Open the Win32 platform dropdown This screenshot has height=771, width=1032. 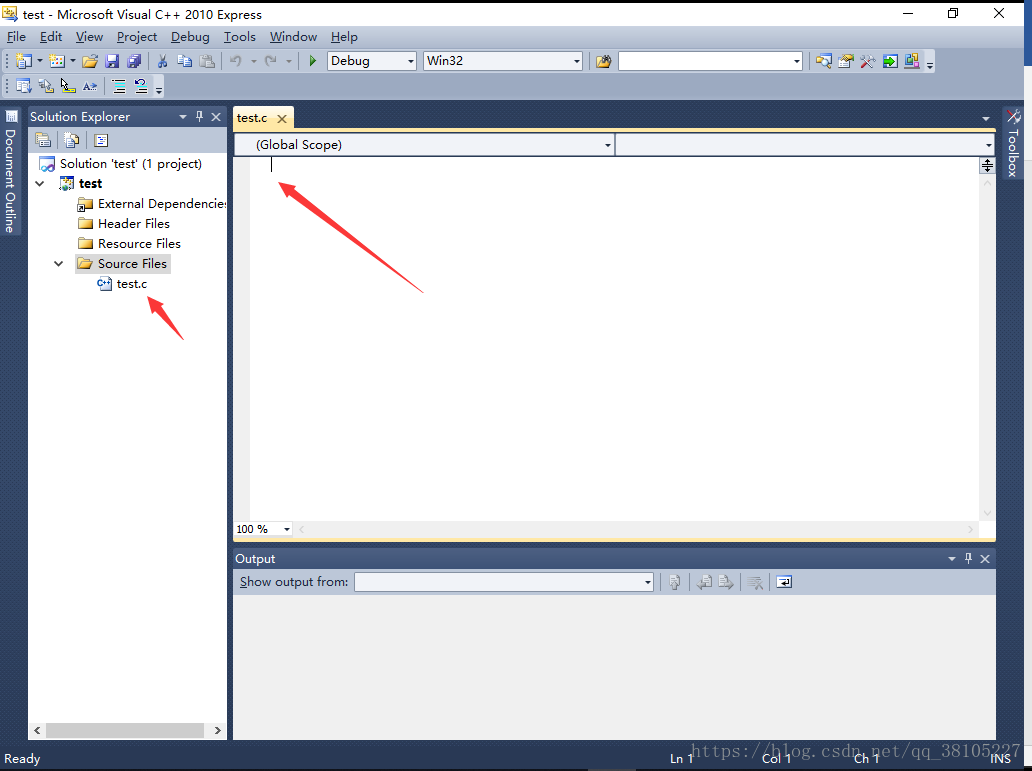577,61
